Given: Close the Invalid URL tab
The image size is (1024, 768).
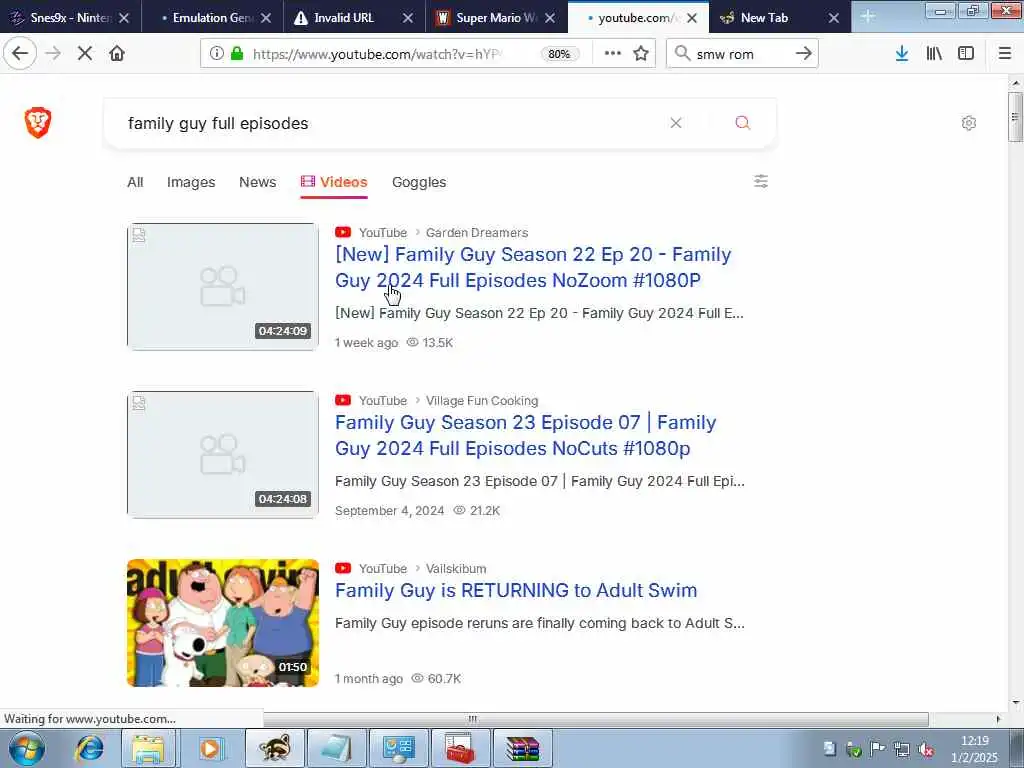Looking at the screenshot, I should (408, 18).
